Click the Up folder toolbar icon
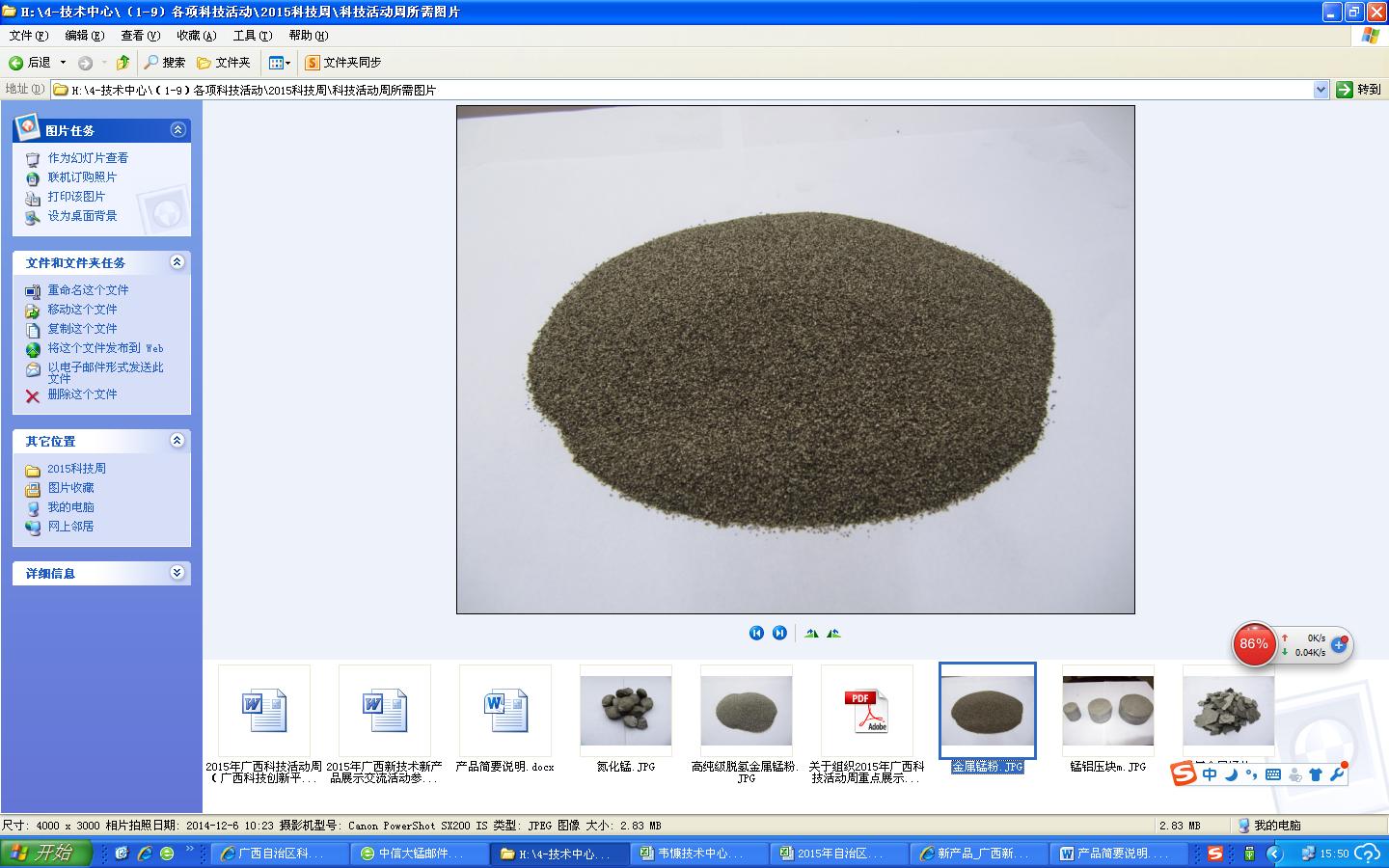This screenshot has width=1389, height=868. click(123, 63)
